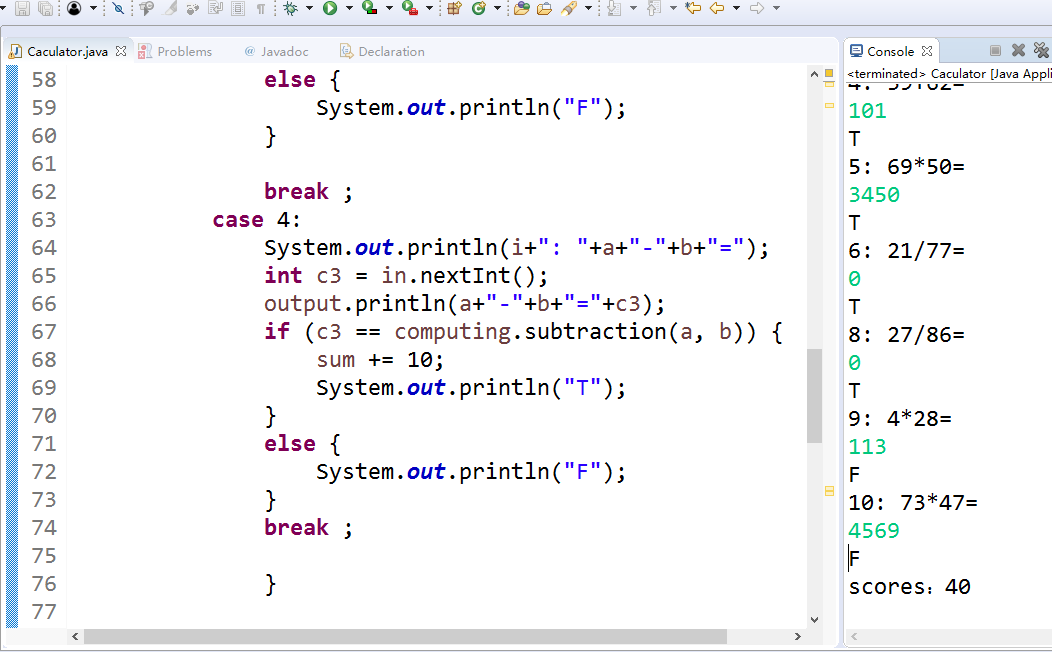Close the Caculator.java editor tab
The height and width of the screenshot is (652, 1052).
121,51
